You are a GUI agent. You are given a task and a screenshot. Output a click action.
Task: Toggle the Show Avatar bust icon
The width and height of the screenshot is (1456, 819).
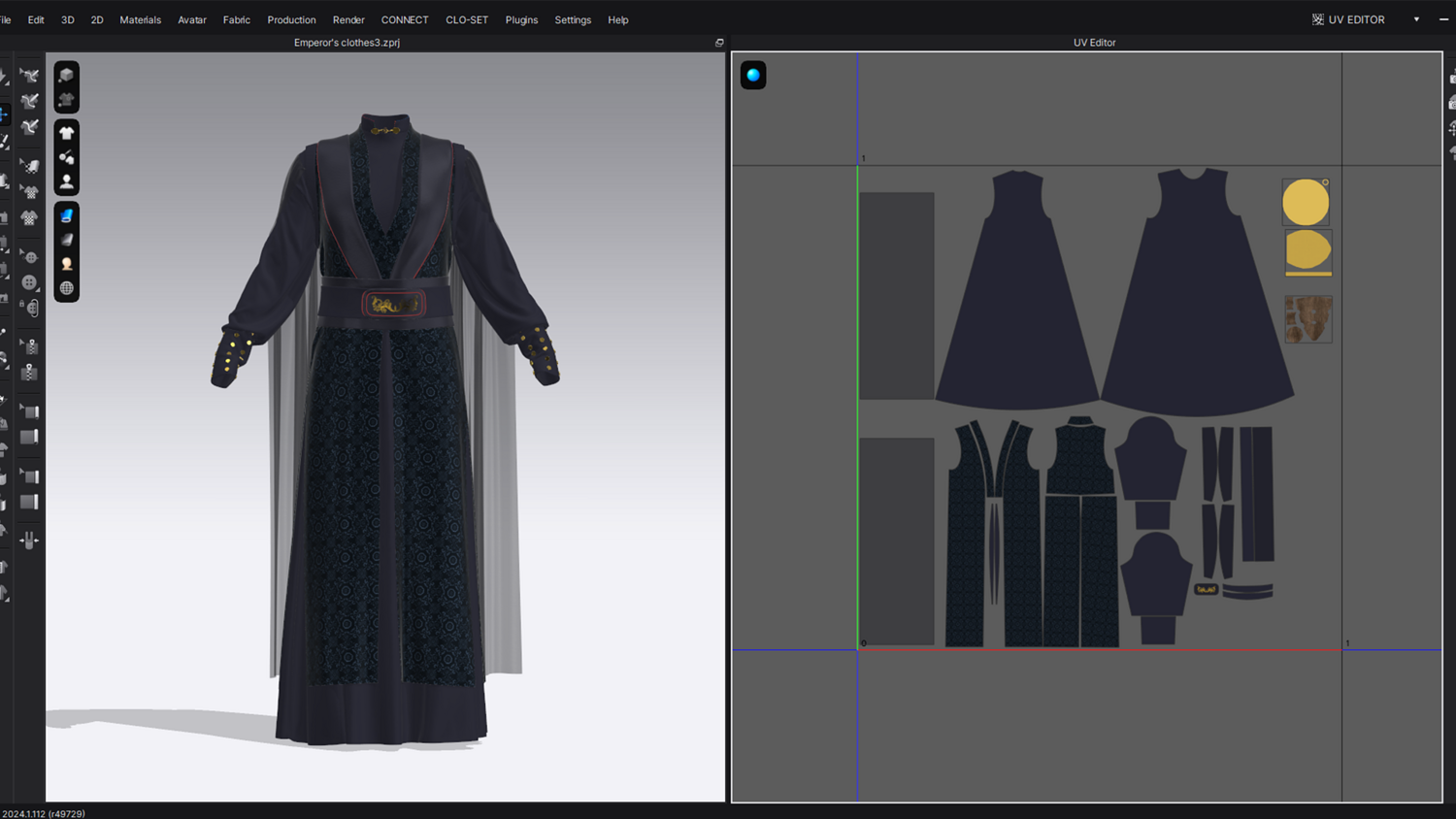pyautogui.click(x=66, y=181)
